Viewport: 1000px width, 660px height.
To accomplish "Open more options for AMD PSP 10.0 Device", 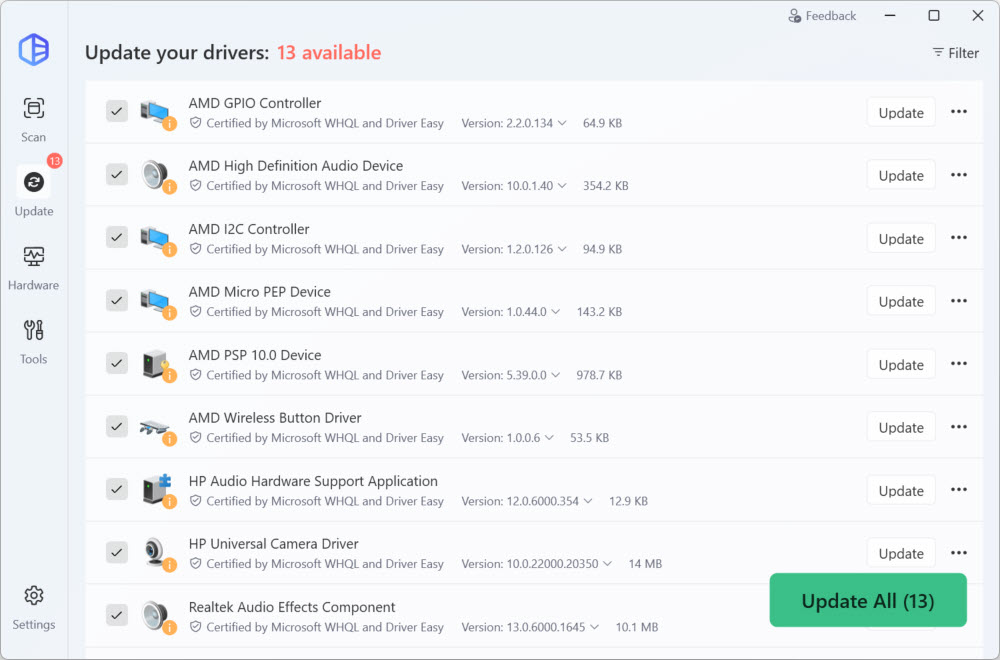I will pos(959,364).
